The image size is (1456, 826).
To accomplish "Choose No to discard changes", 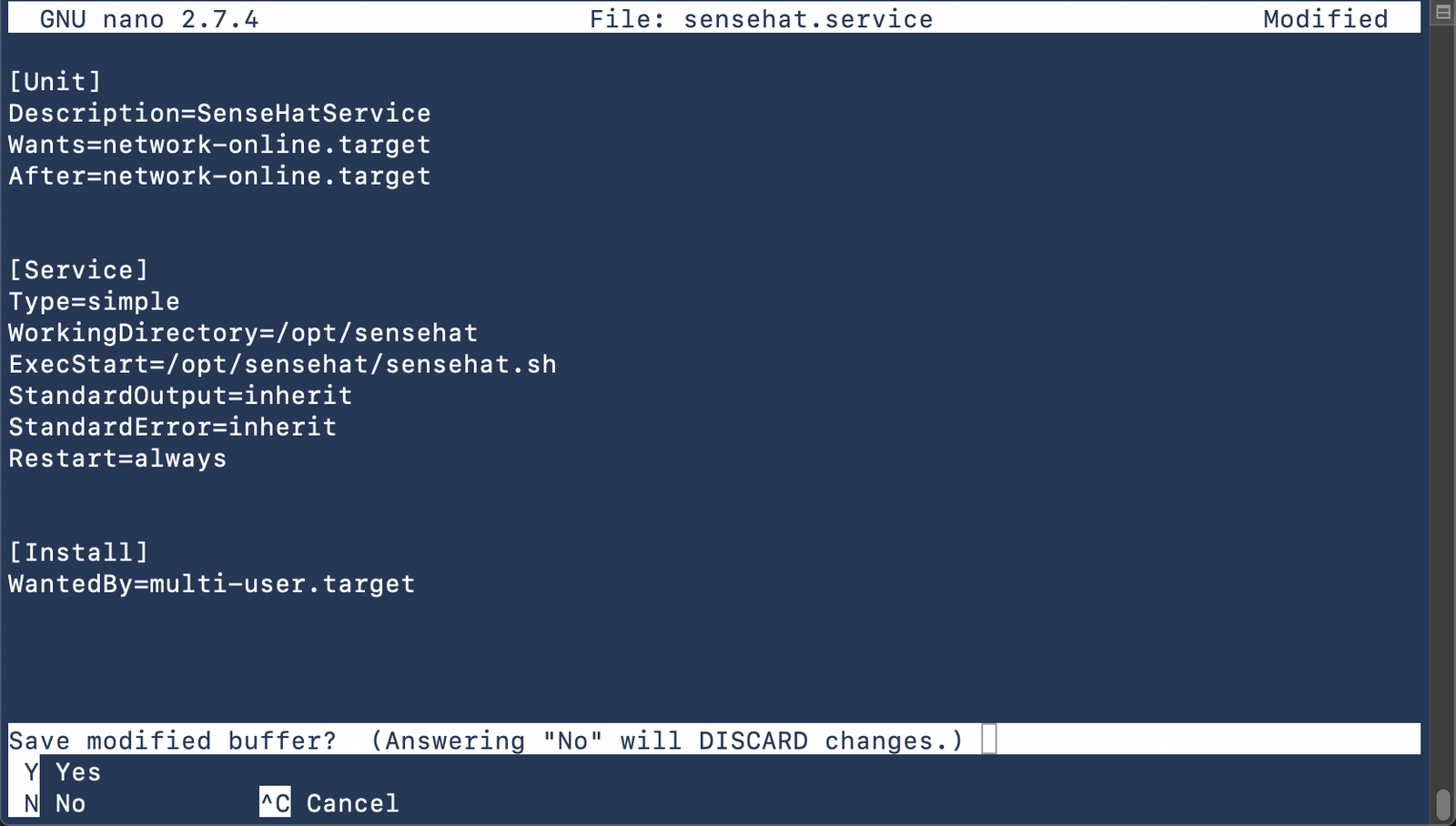I will coord(71,804).
